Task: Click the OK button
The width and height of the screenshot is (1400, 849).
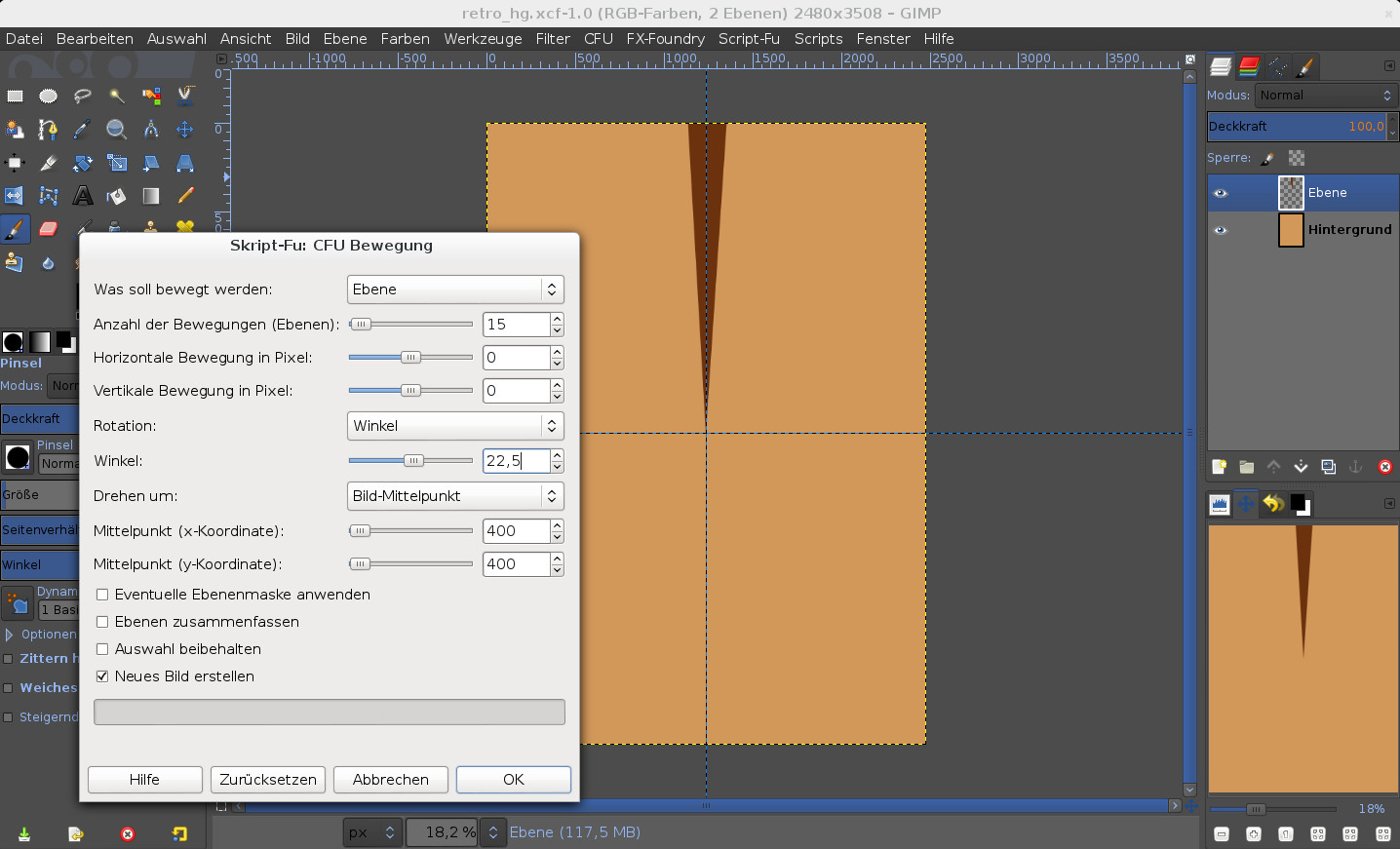Action: pos(513,780)
